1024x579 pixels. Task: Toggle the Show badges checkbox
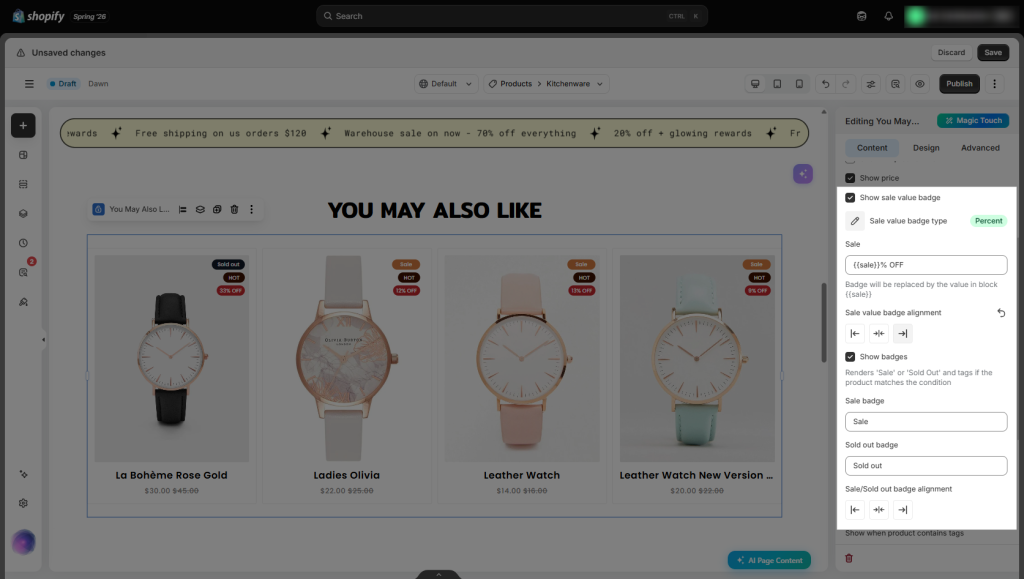coord(850,356)
